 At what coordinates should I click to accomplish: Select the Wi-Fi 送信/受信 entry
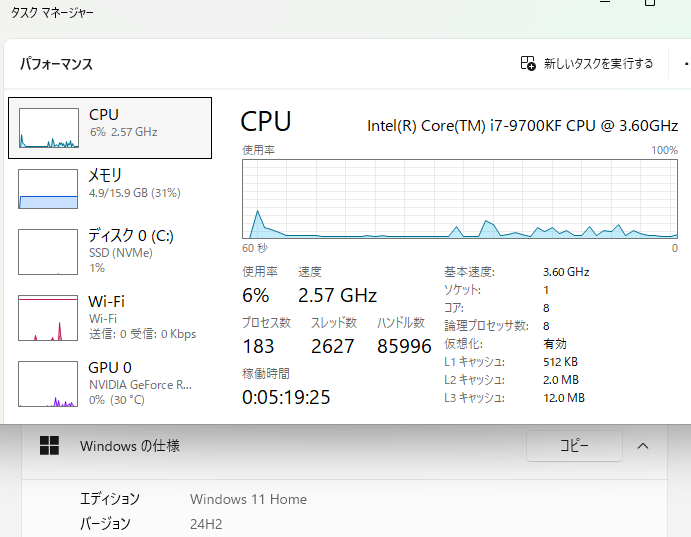pos(110,318)
